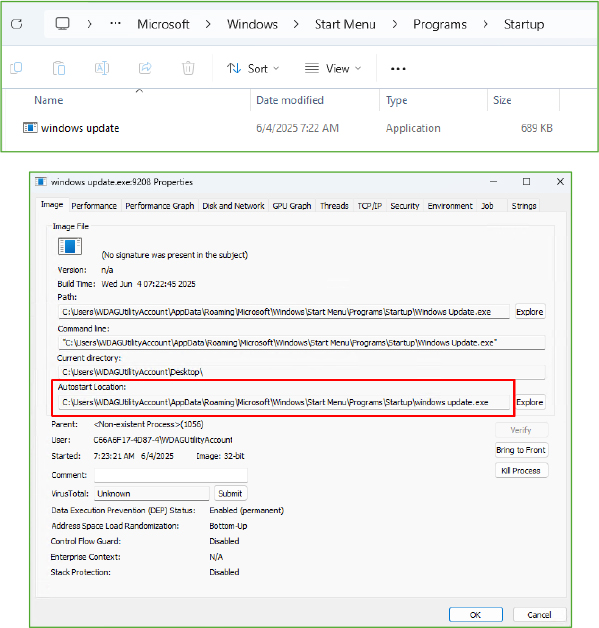Viewport: 599px width, 628px height.
Task: Sort files by the Name column header
Action: point(48,100)
